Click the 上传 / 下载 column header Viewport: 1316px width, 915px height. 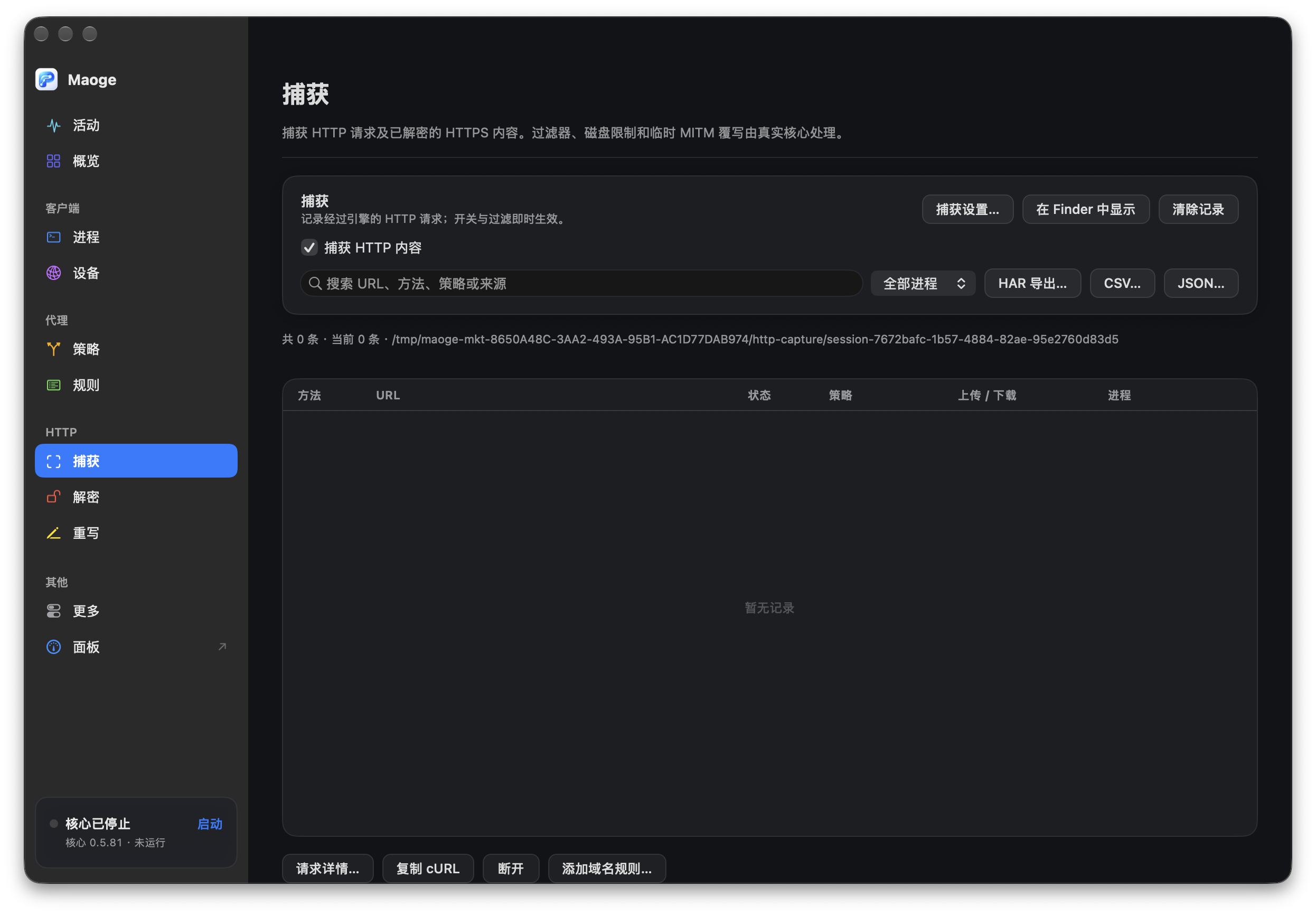(x=986, y=395)
